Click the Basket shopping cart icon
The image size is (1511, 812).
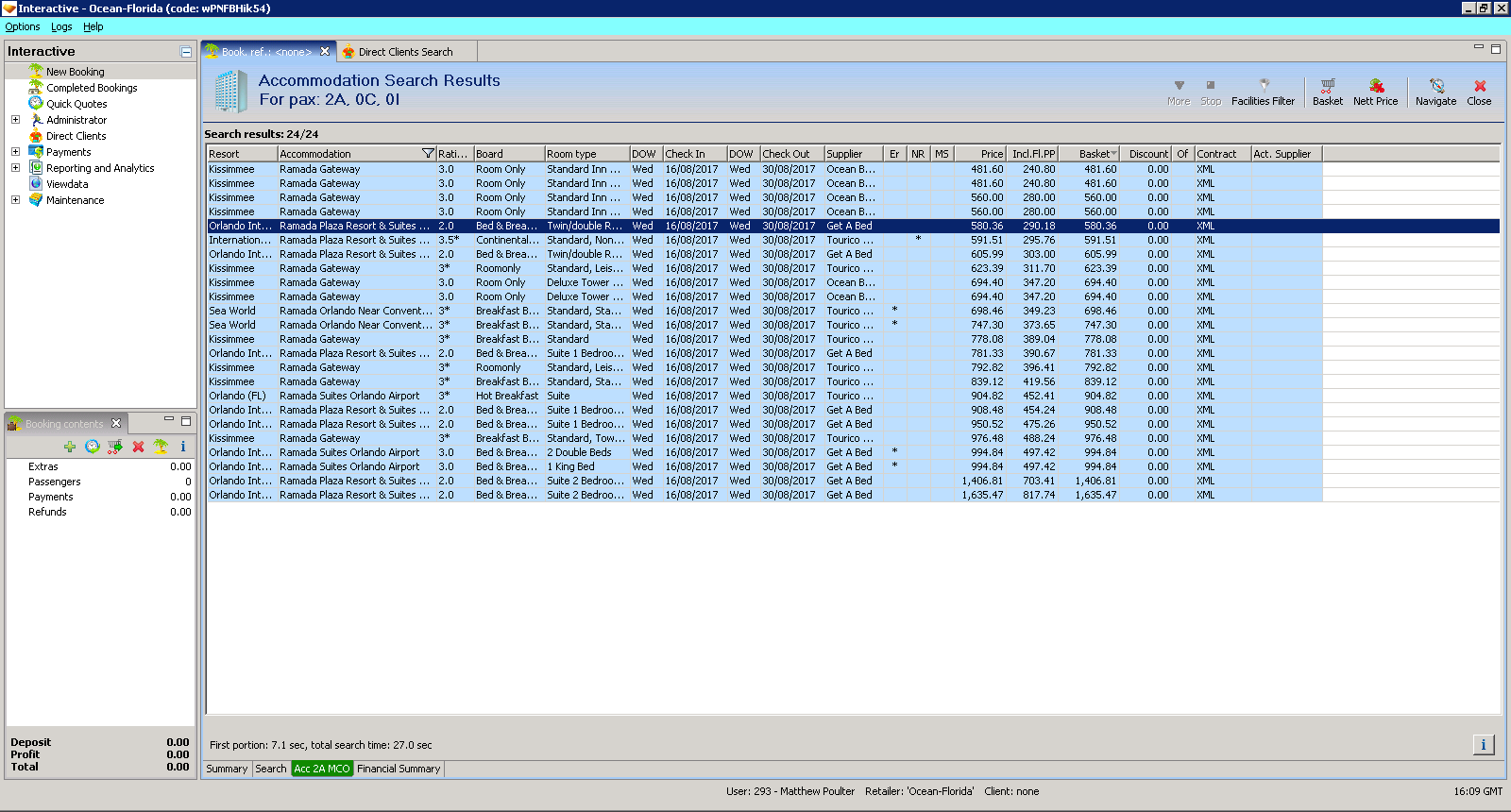[1327, 85]
